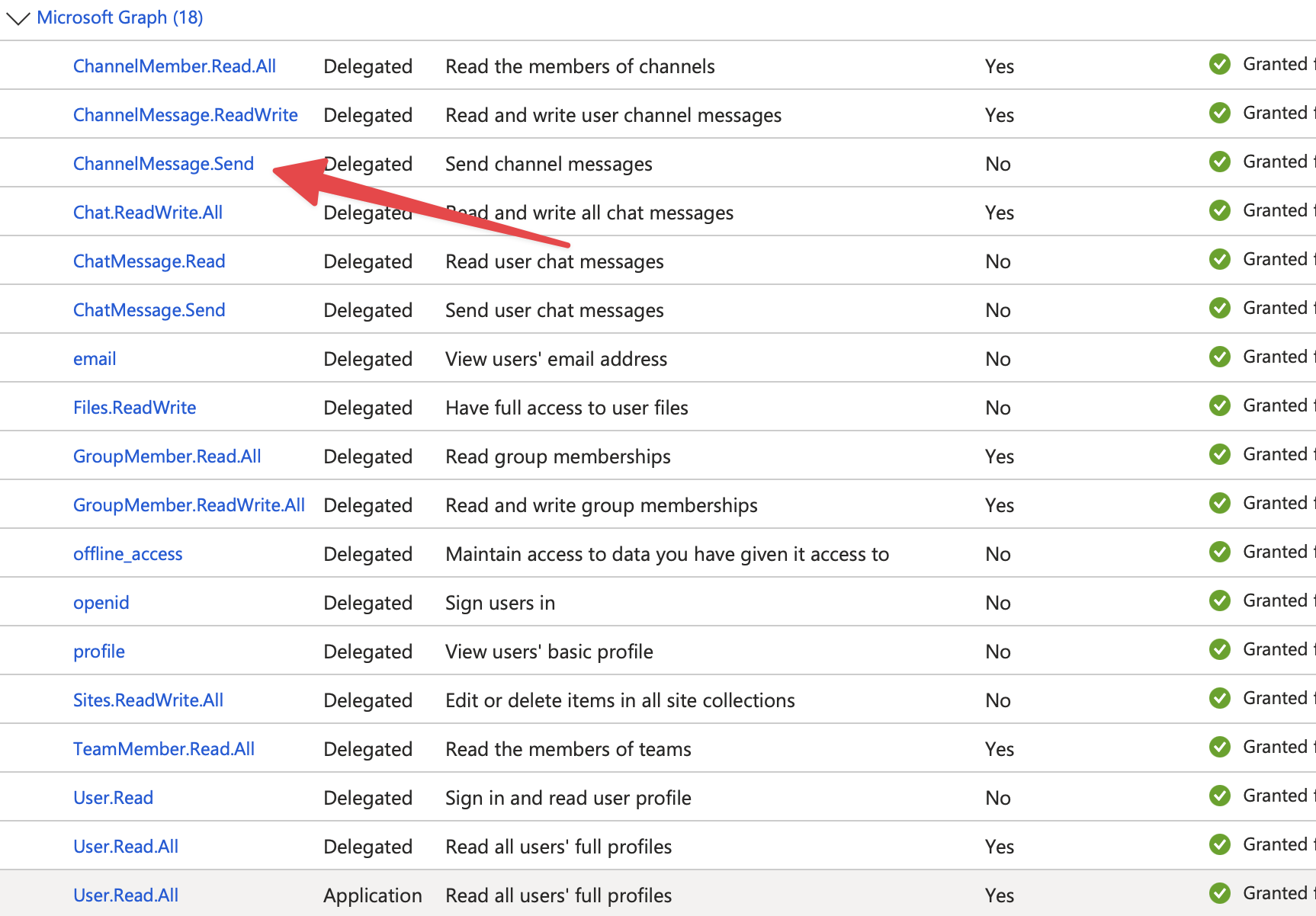Viewport: 1316px width, 916px height.
Task: Click the "Application" type cell
Action: coord(373,895)
